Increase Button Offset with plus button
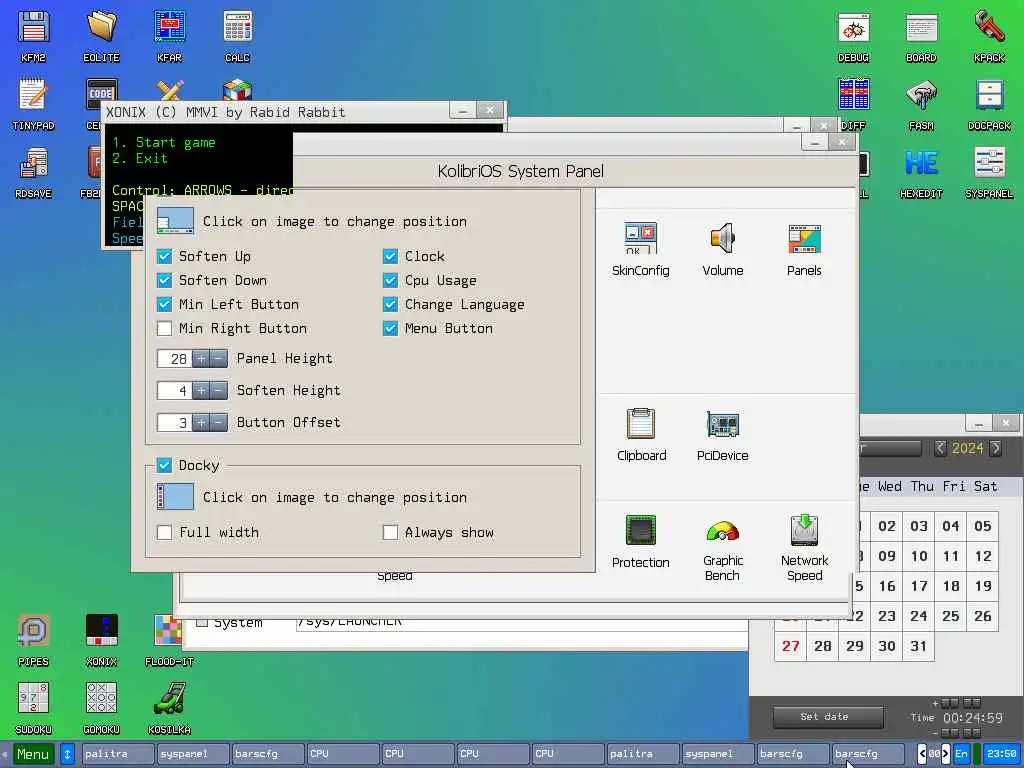Image resolution: width=1024 pixels, height=768 pixels. click(x=202, y=423)
